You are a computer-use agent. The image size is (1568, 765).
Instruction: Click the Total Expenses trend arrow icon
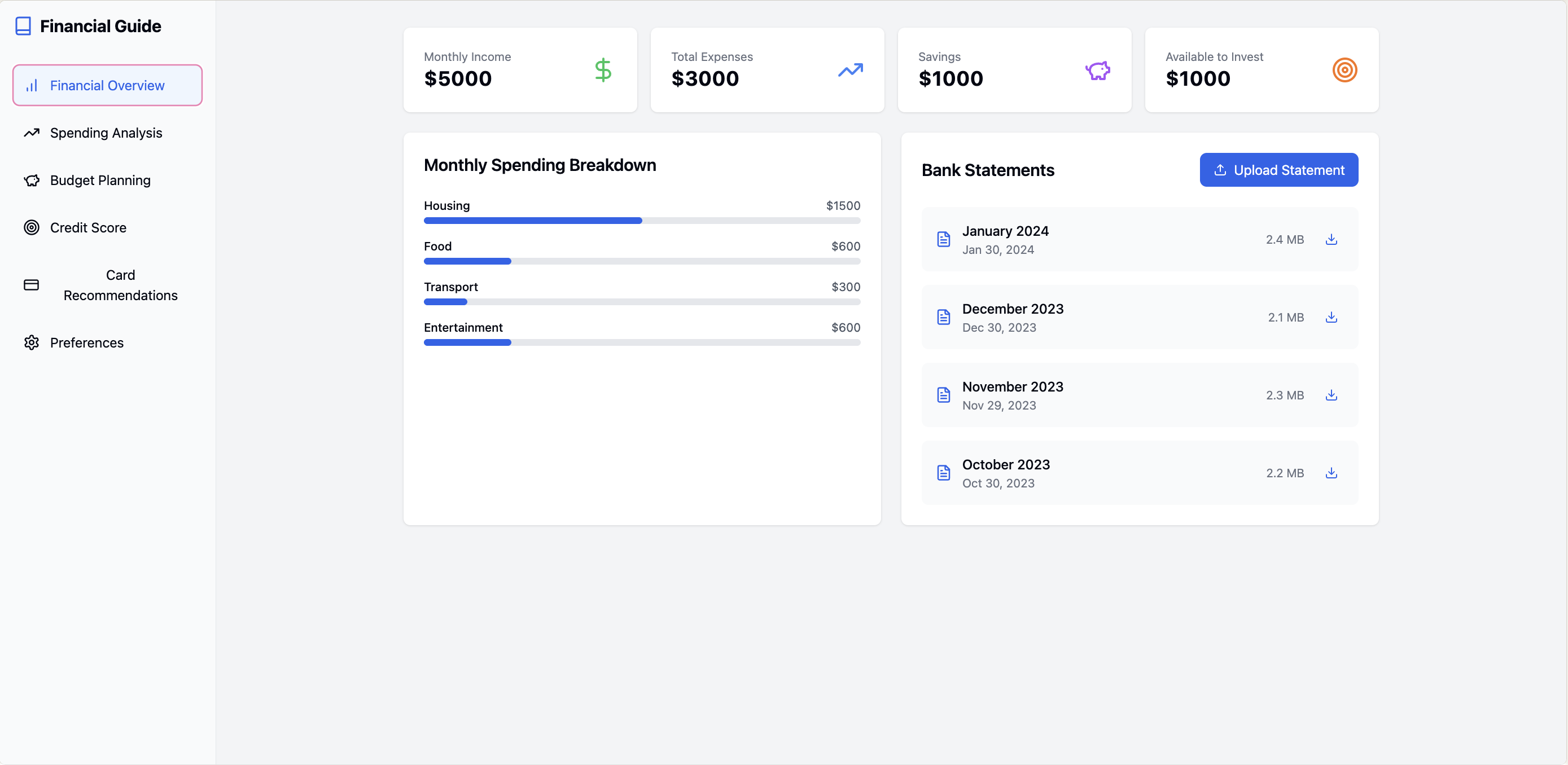851,70
